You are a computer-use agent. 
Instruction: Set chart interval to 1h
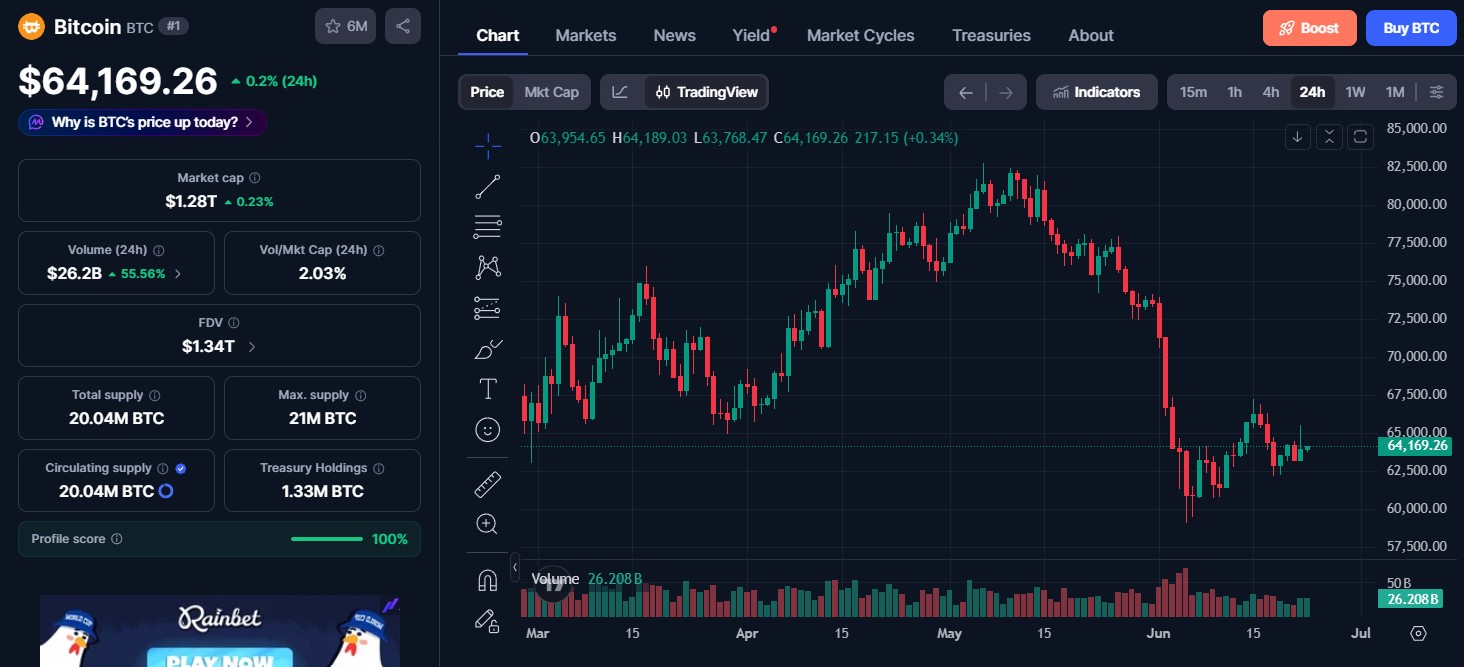(x=1235, y=92)
